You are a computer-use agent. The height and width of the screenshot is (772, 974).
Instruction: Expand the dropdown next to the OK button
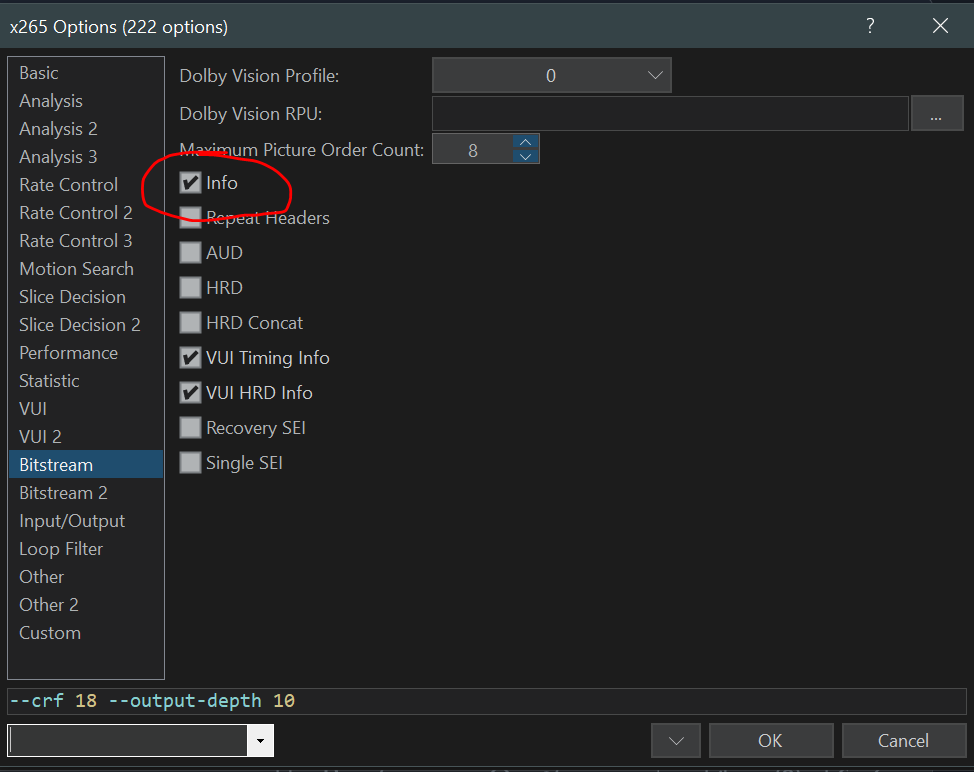[x=675, y=740]
